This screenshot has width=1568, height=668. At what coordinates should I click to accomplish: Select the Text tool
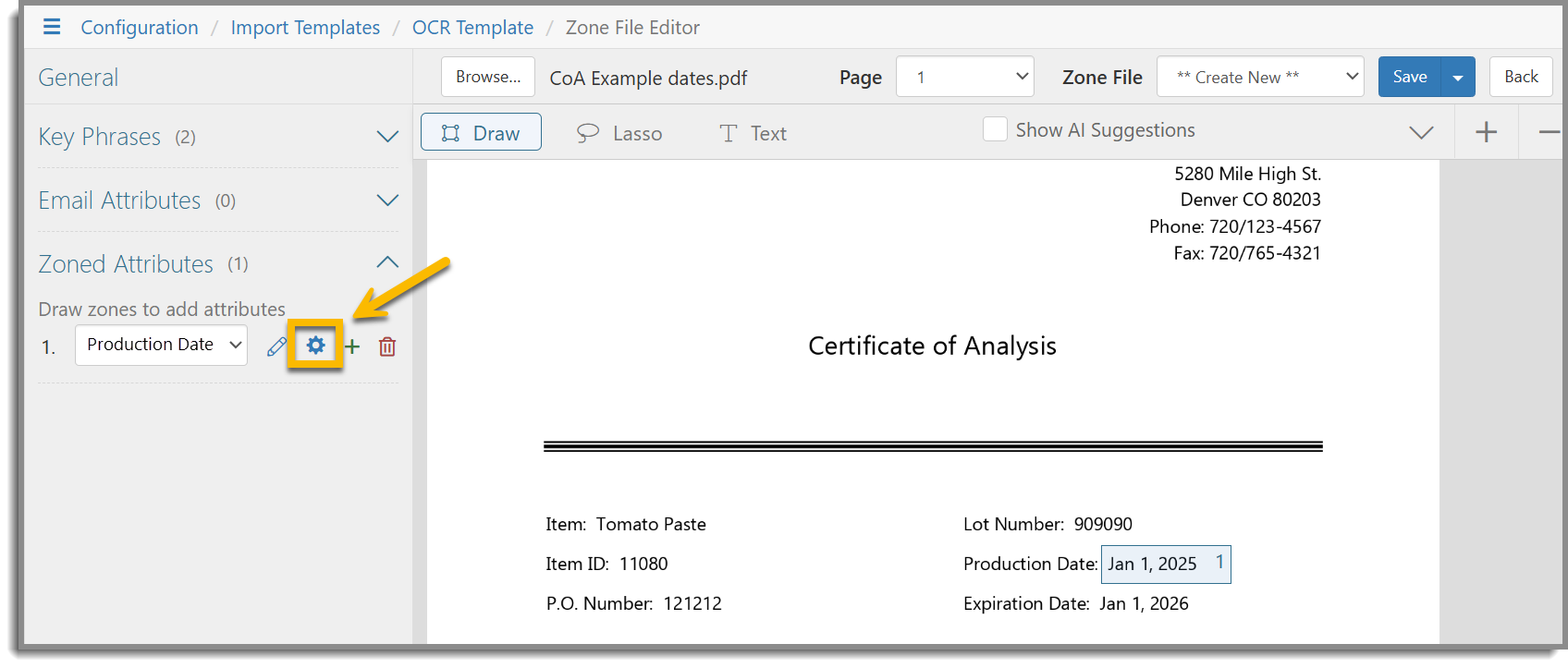[753, 133]
